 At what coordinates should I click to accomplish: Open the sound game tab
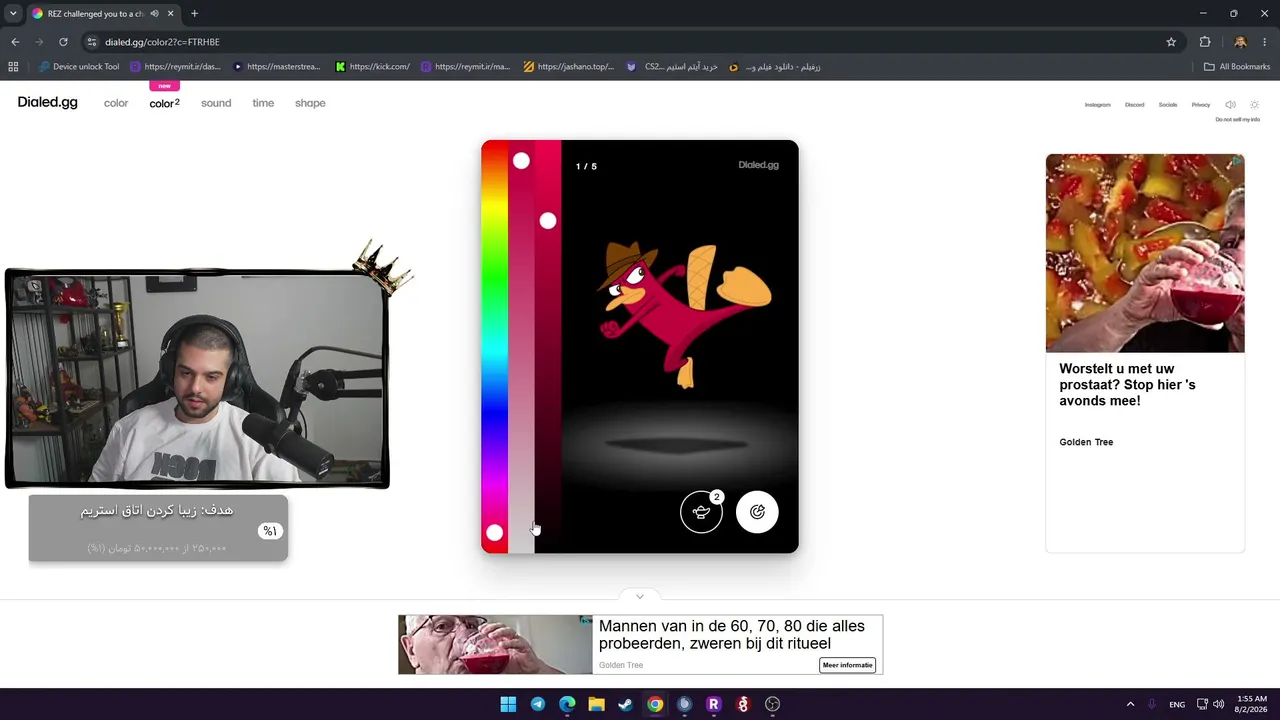[x=216, y=103]
